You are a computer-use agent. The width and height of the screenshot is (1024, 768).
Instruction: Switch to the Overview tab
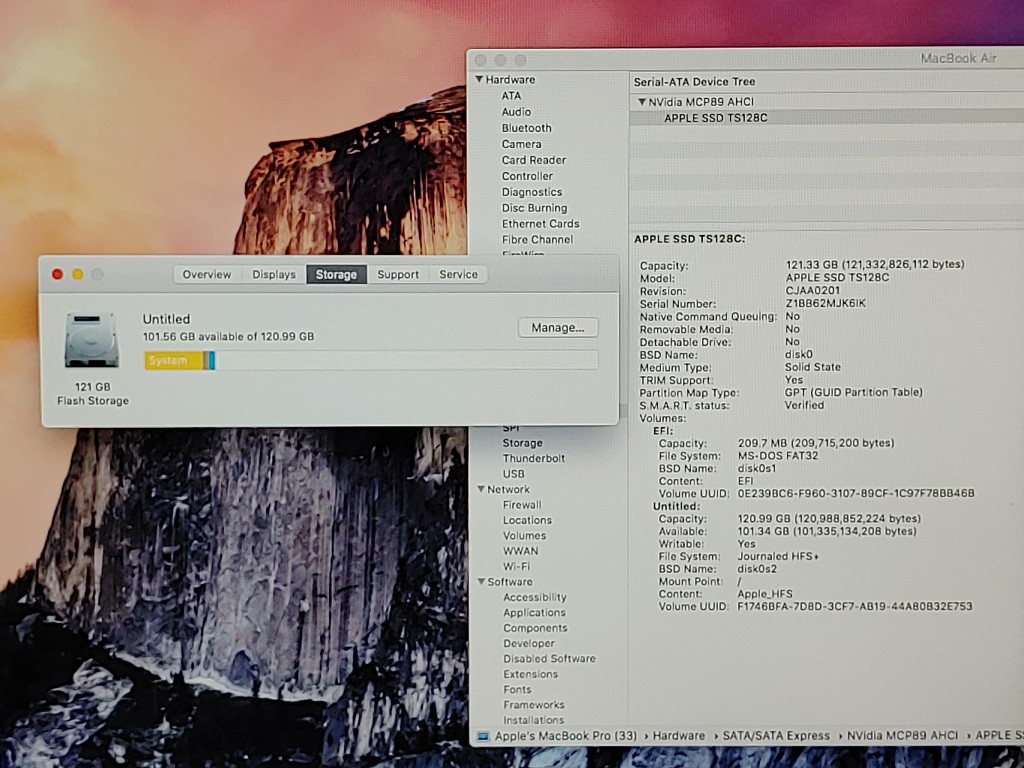coord(207,274)
